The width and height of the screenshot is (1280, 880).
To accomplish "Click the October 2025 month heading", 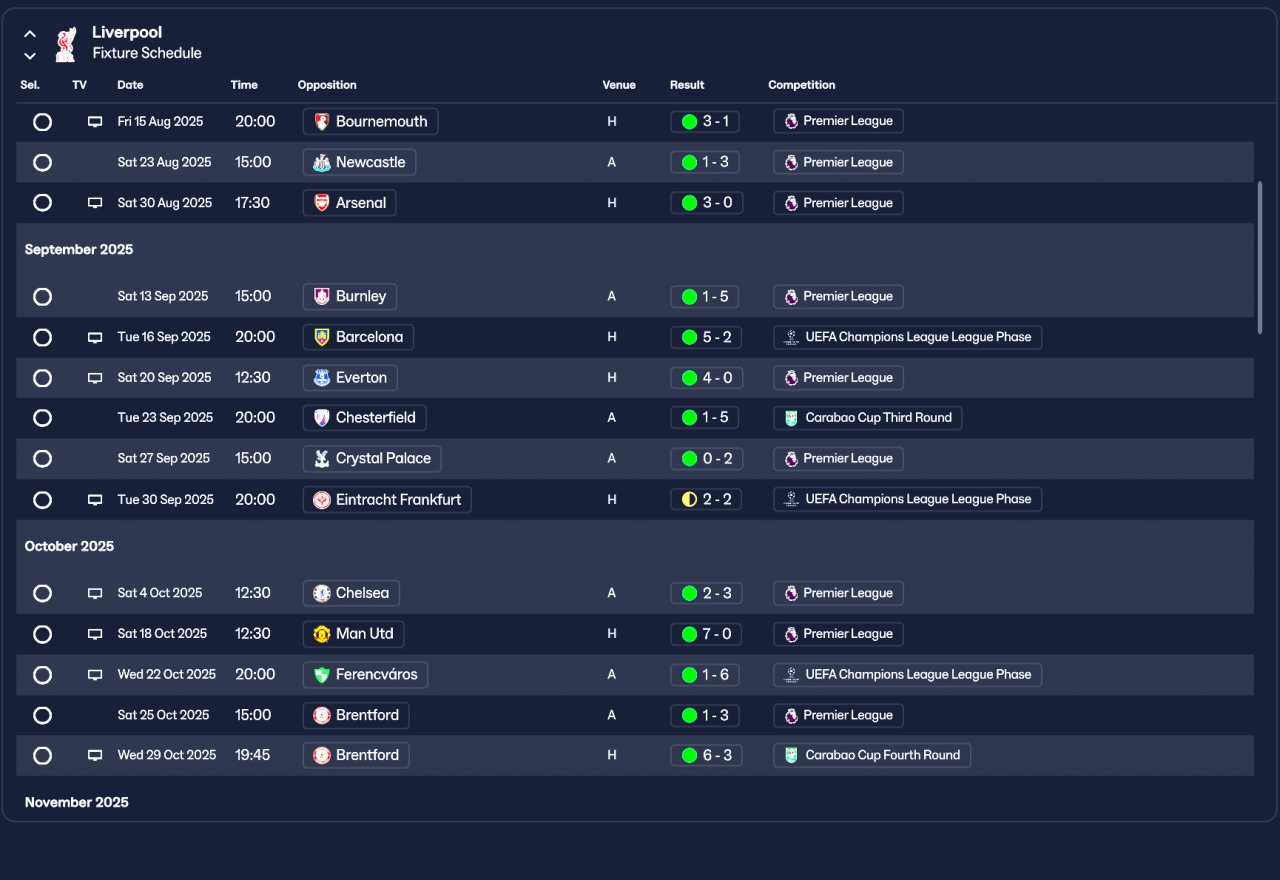I will pyautogui.click(x=70, y=547).
